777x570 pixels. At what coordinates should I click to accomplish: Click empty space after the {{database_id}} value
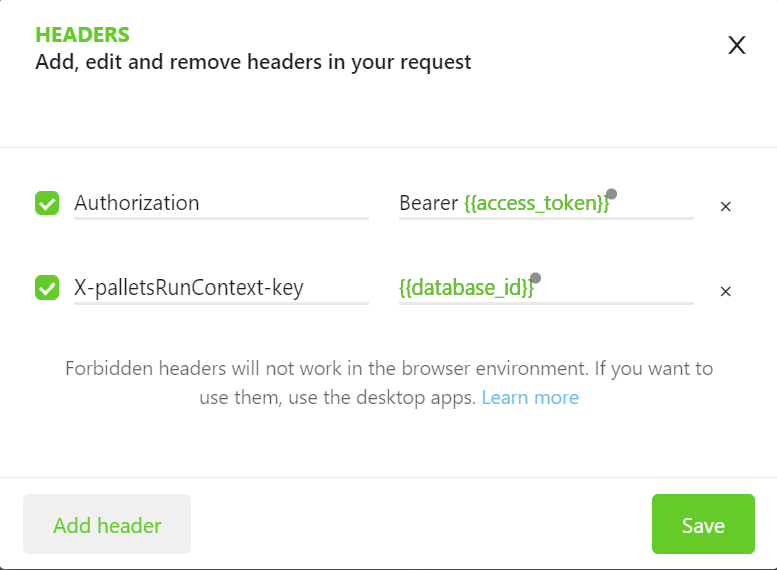click(x=620, y=289)
